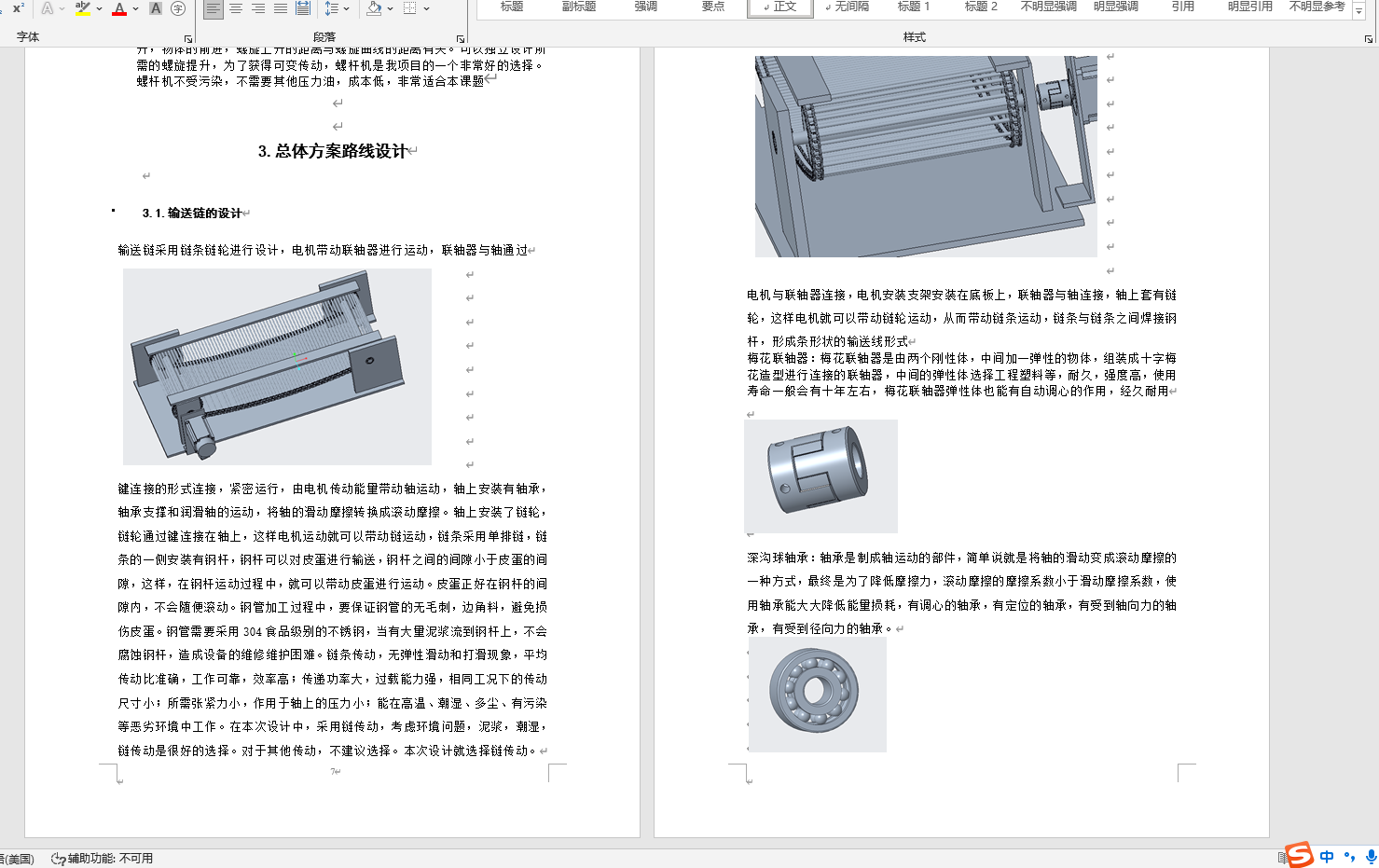
Task: Click heading 3. 总体方案路线设计
Action: (333, 151)
